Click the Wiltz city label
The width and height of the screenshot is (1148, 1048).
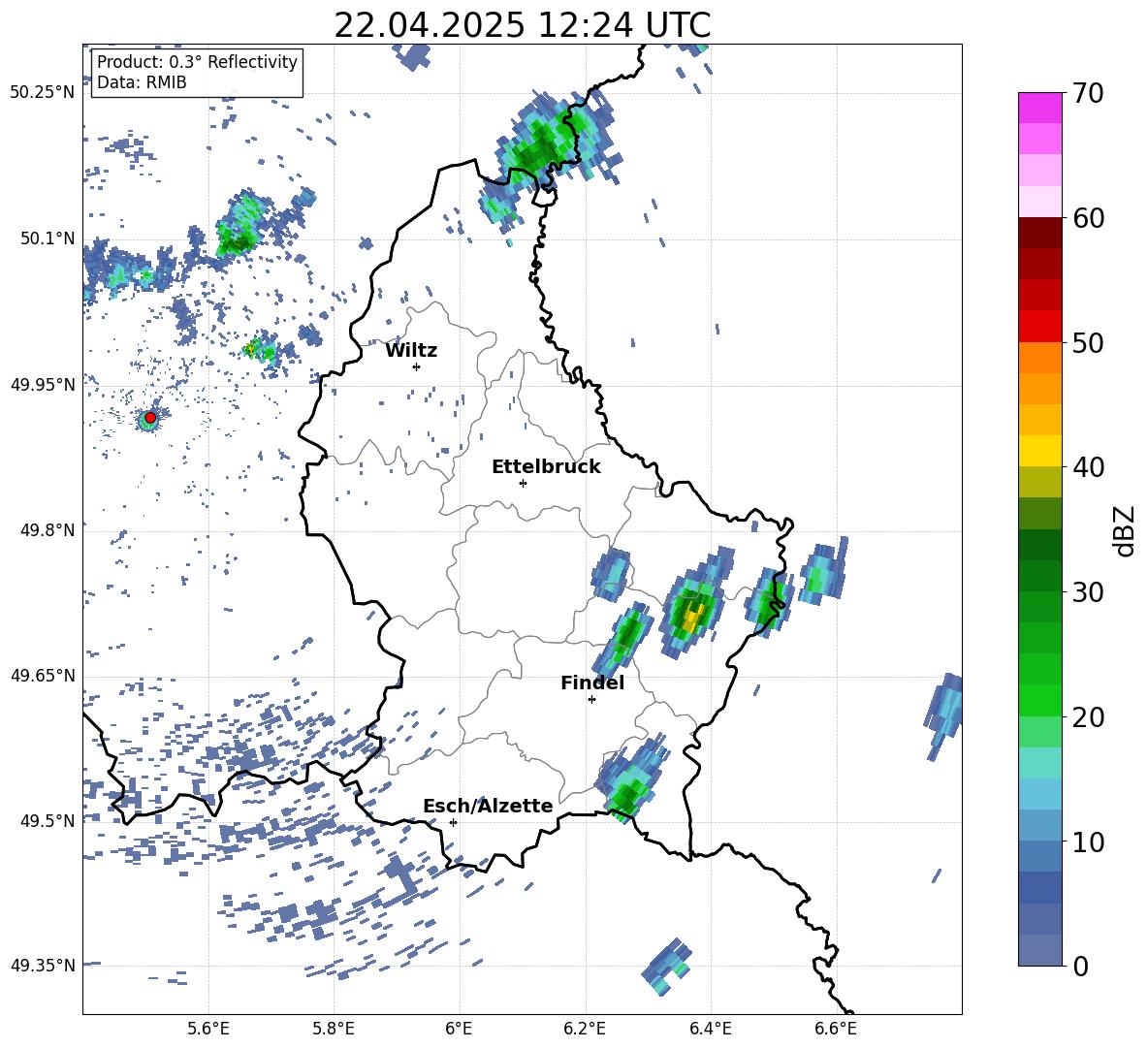click(411, 351)
